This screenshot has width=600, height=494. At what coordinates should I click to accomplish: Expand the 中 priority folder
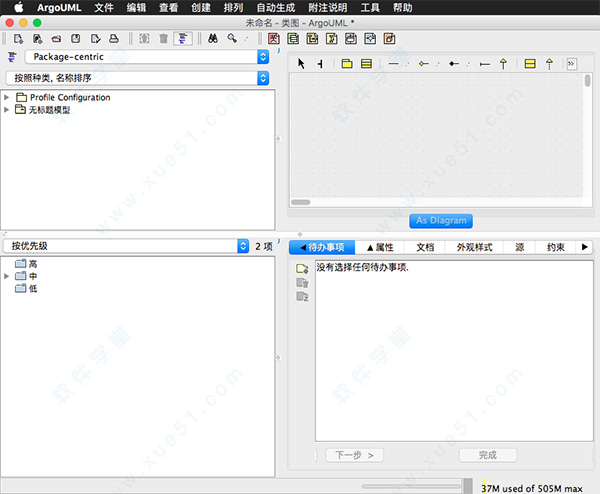pyautogui.click(x=7, y=276)
